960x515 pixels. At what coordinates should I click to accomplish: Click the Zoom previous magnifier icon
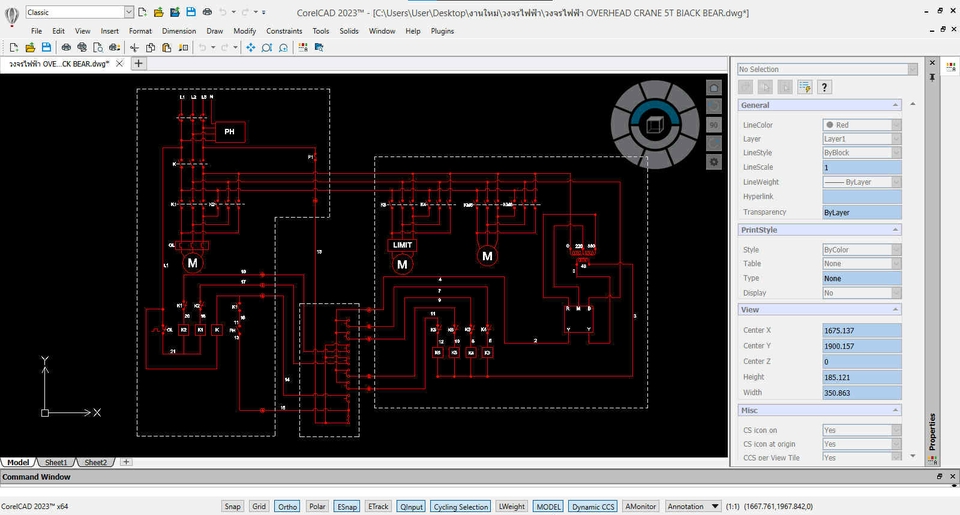point(283,47)
